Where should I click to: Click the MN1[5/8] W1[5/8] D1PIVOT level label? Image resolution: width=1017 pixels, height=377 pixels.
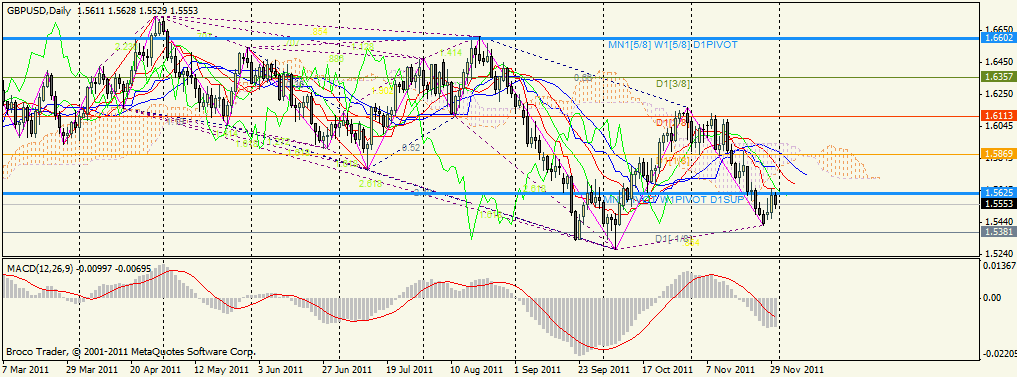672,45
